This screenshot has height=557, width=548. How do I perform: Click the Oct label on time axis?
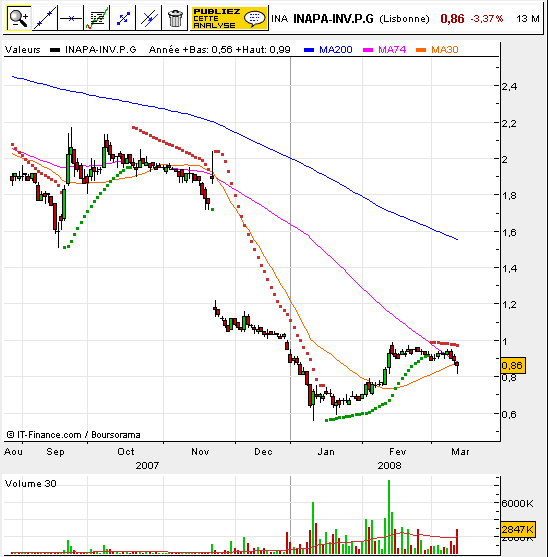126,452
